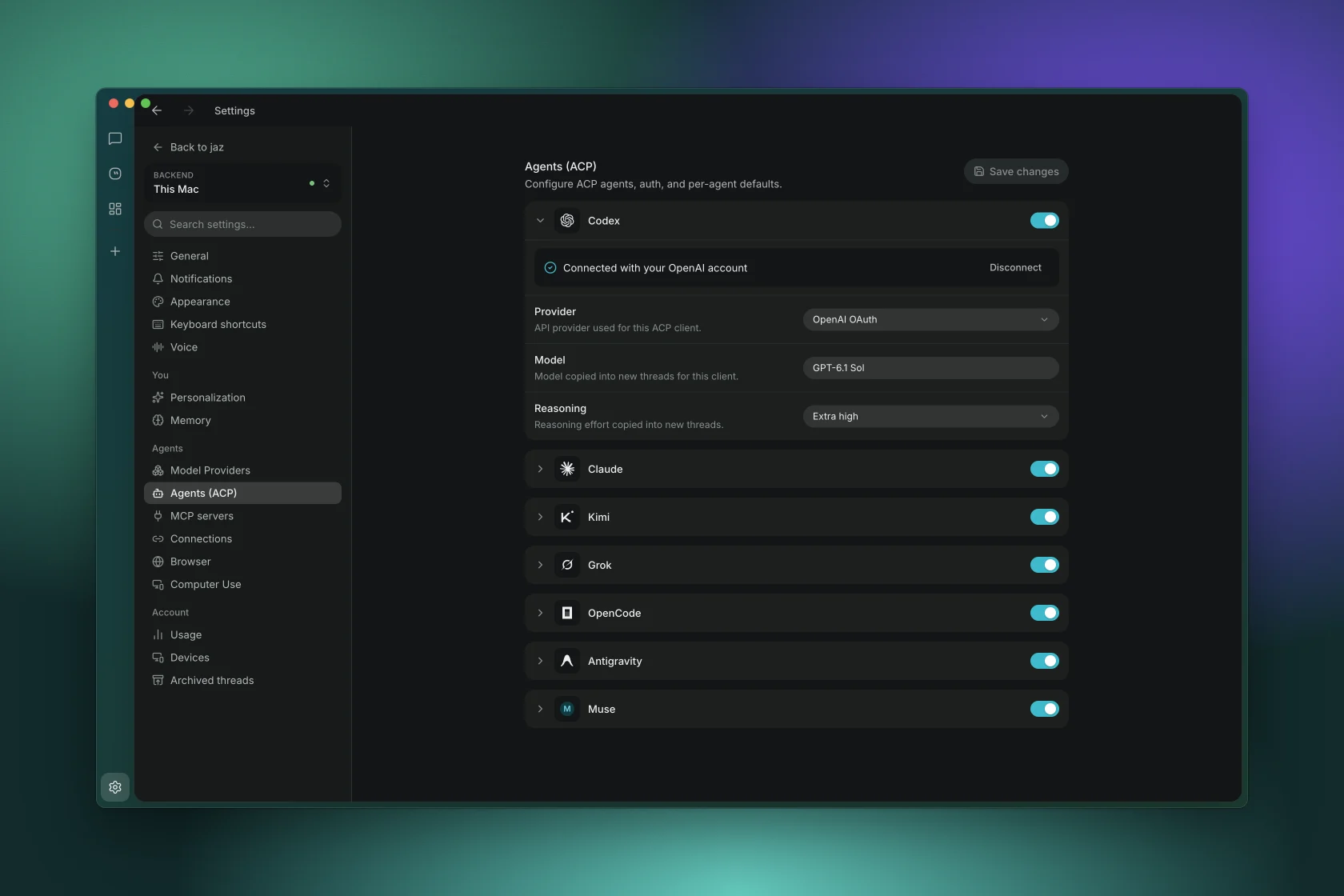The image size is (1344, 896).
Task: Click the plug icon beside MCP servers
Action: (158, 516)
